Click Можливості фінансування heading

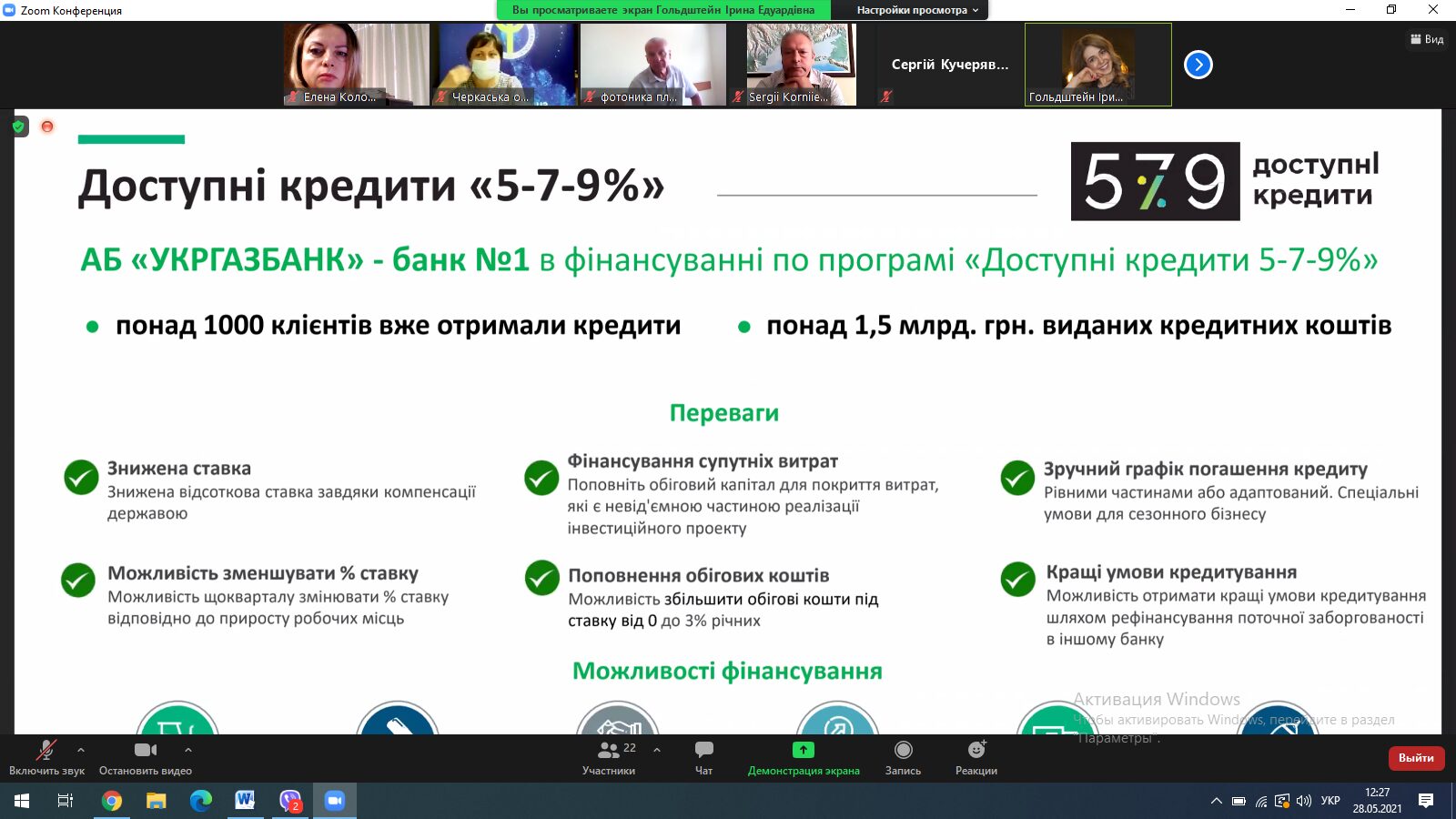pyautogui.click(x=727, y=672)
